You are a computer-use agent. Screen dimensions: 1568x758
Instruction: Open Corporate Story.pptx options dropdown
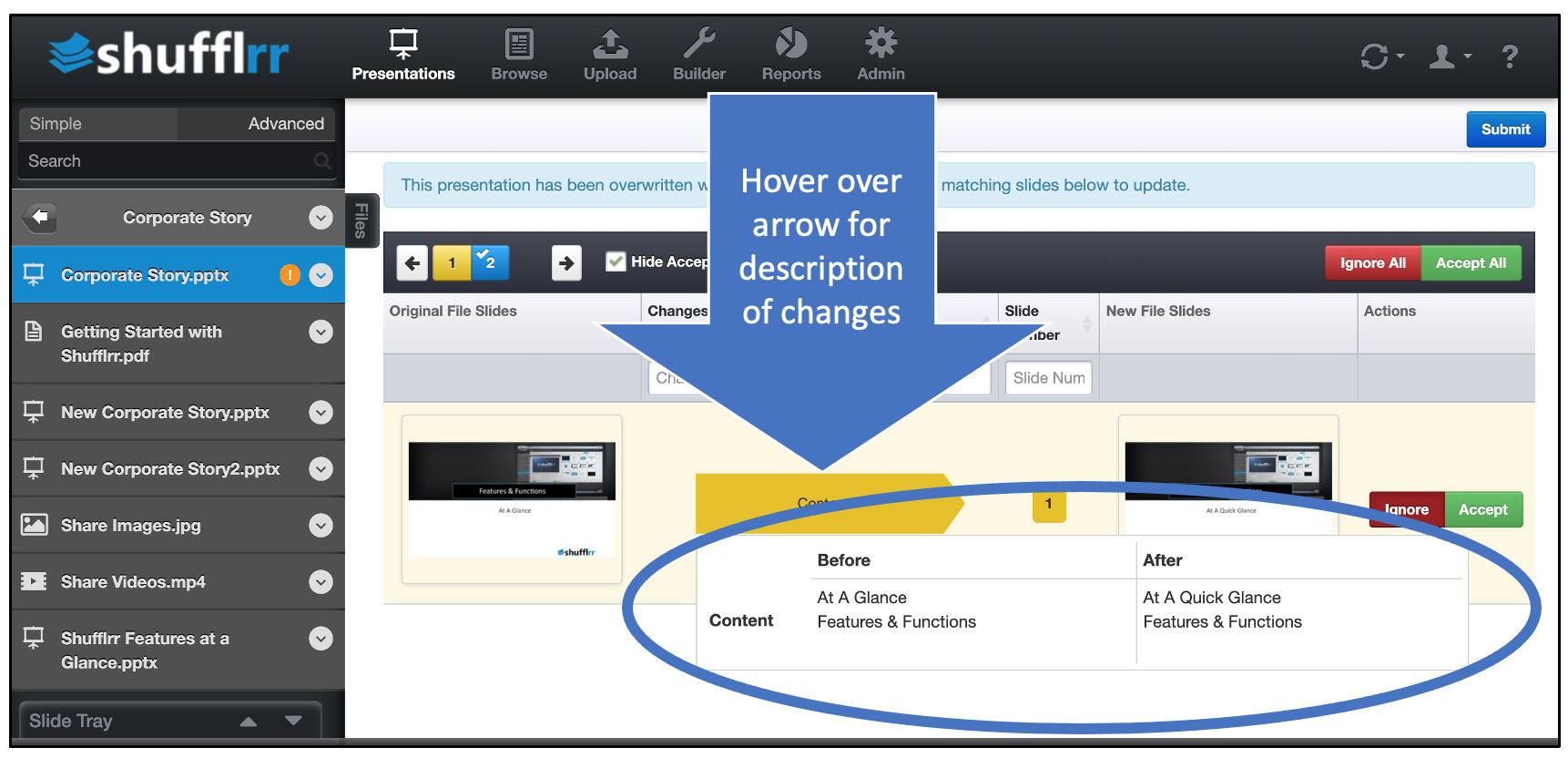click(321, 275)
